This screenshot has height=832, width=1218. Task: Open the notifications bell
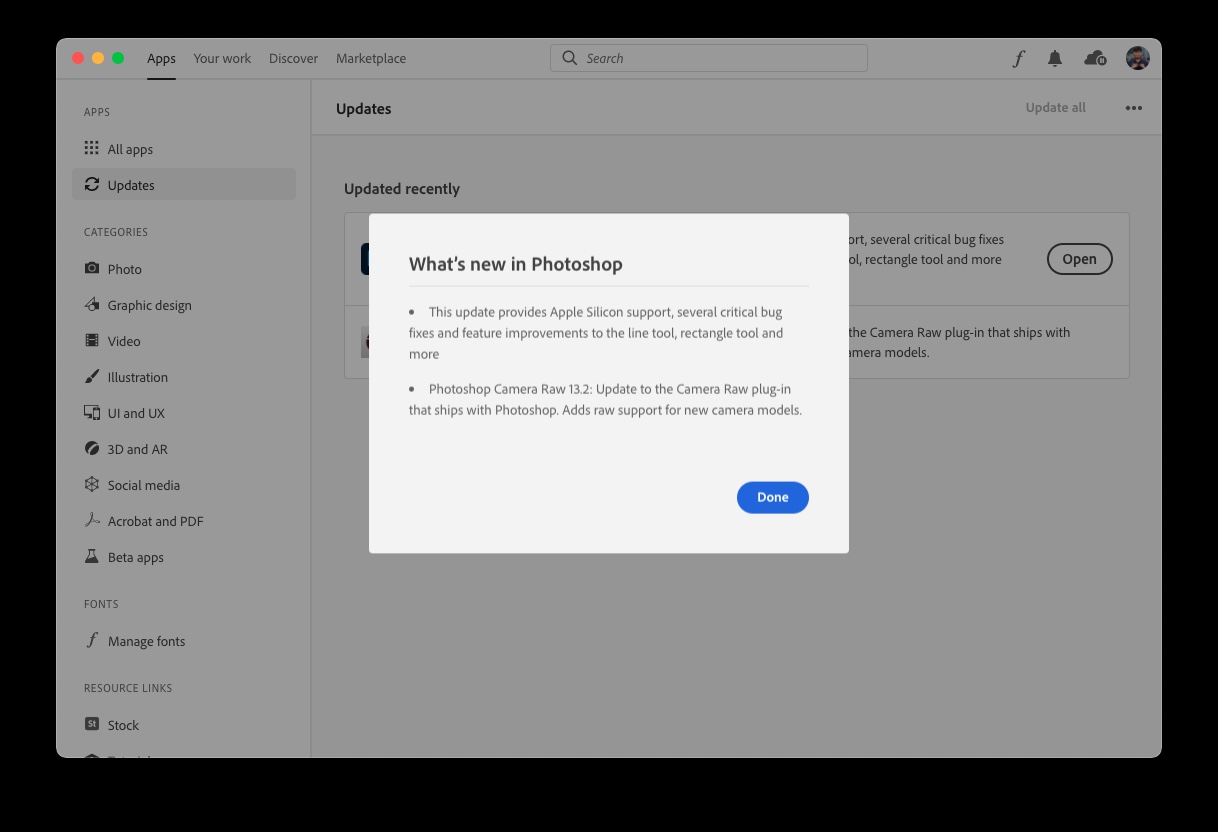click(1054, 59)
